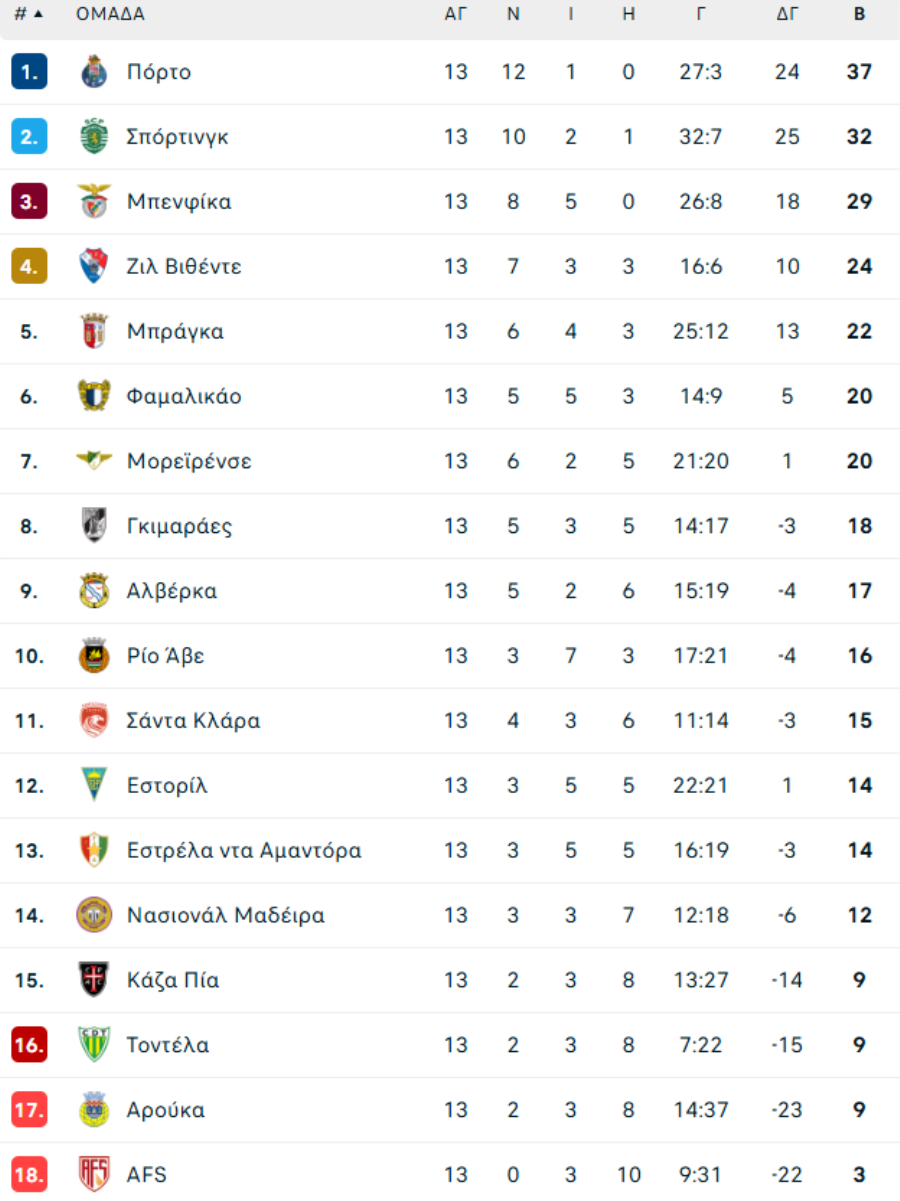Click the Porto club crest icon
Viewport: 900px width, 1201px height.
click(x=94, y=72)
